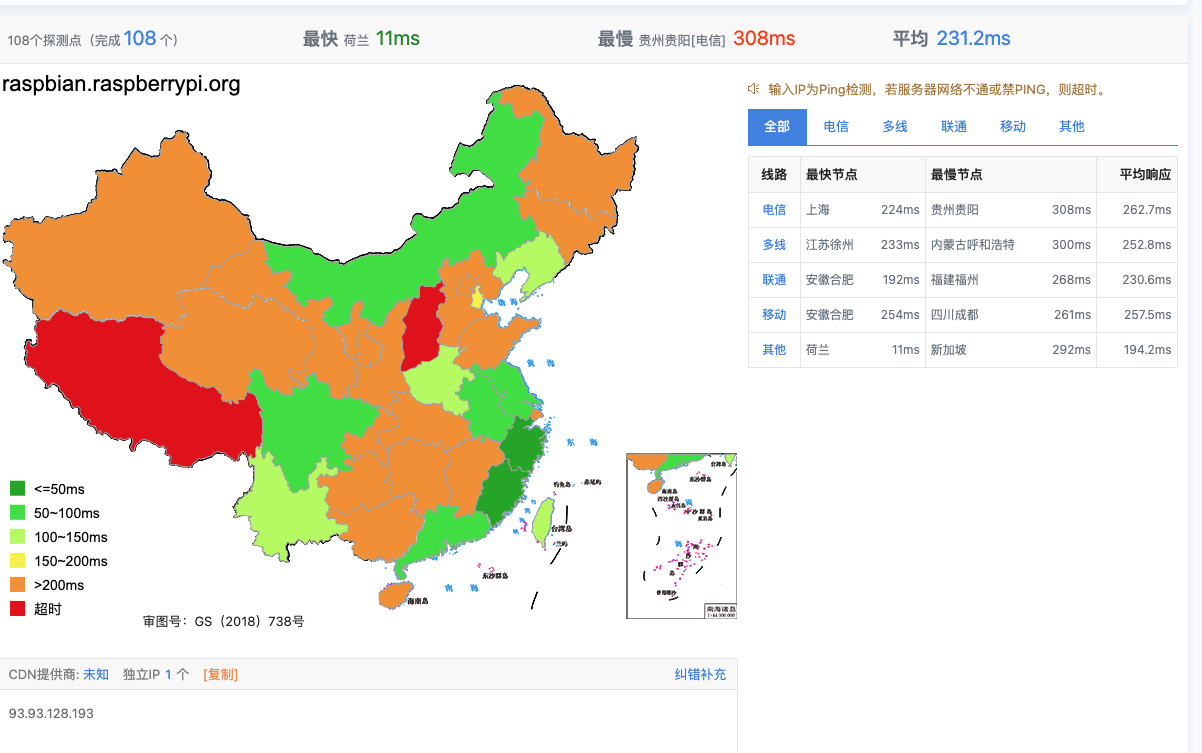Click the speaker notice icon
1202x753 pixels.
(754, 89)
